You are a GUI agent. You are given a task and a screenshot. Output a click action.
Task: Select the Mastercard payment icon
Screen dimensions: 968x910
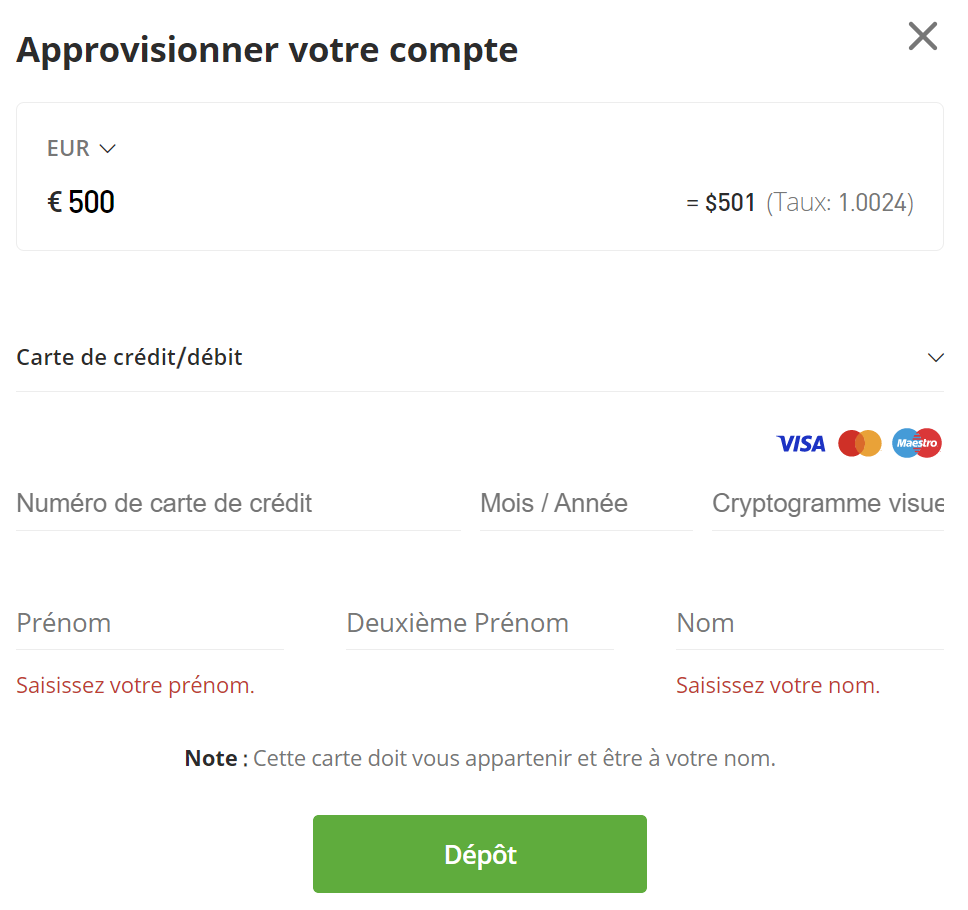click(860, 443)
